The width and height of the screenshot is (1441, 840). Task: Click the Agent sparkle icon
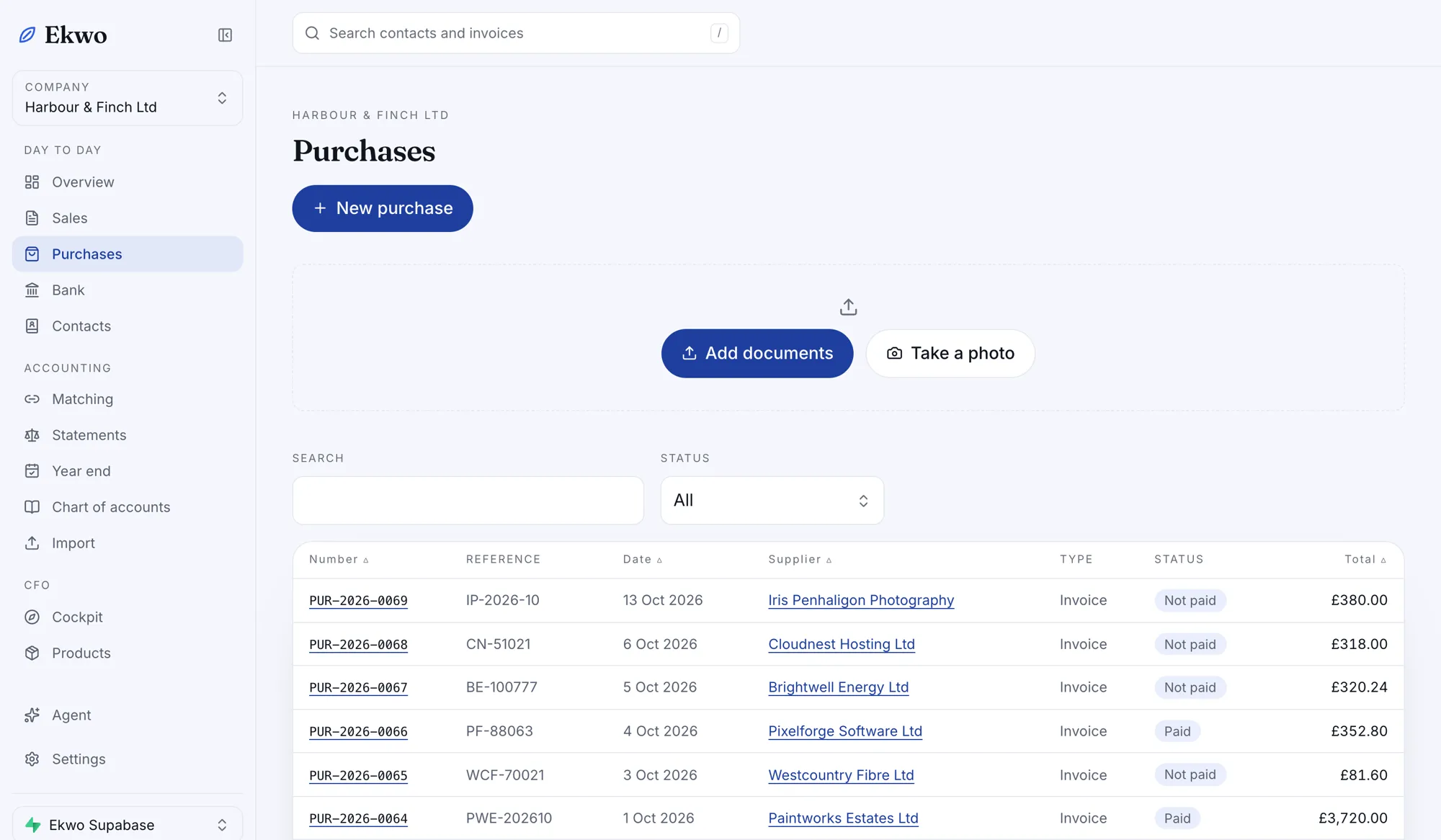[32, 715]
